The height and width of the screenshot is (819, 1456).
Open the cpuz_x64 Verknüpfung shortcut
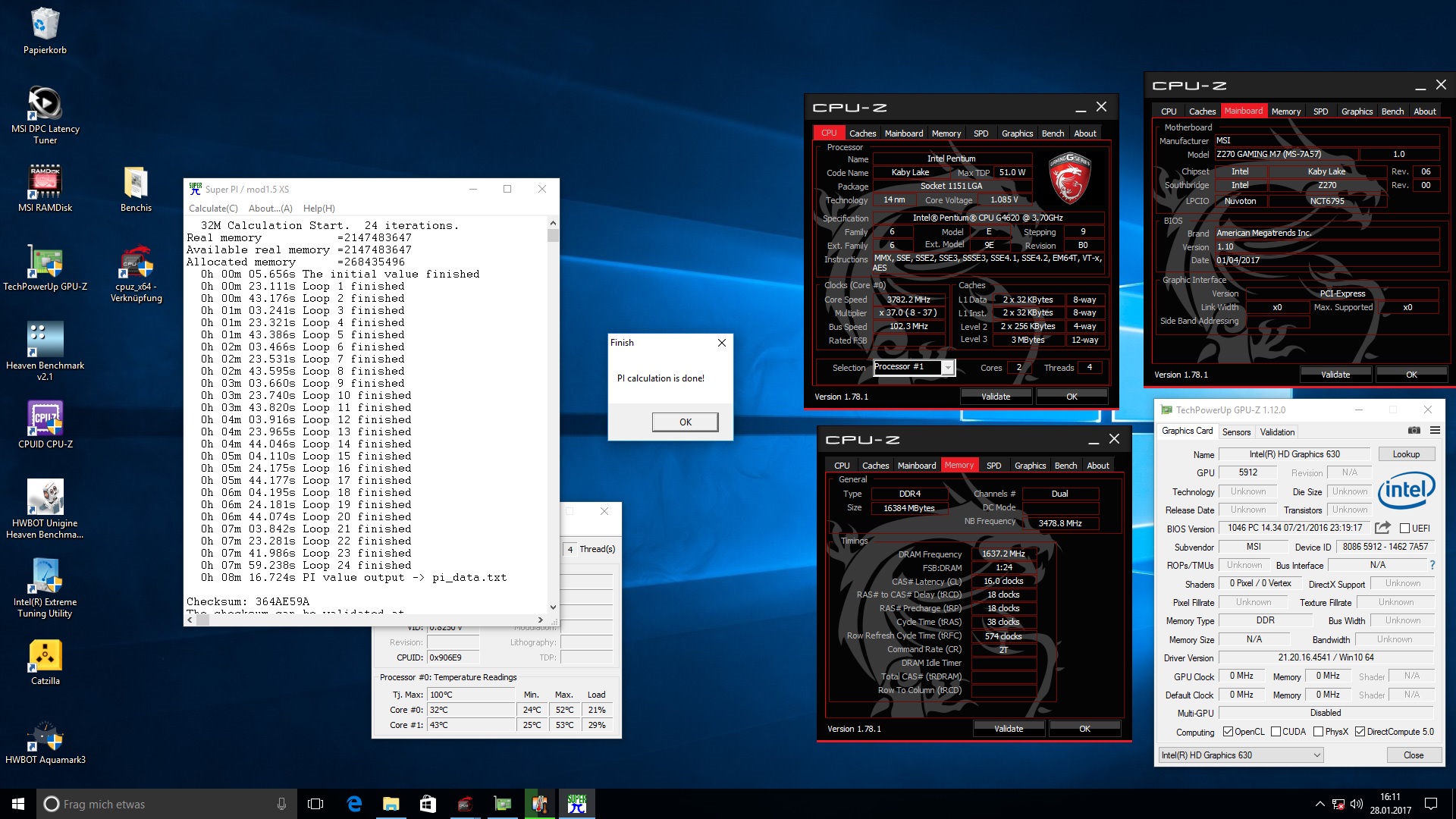pyautogui.click(x=136, y=273)
